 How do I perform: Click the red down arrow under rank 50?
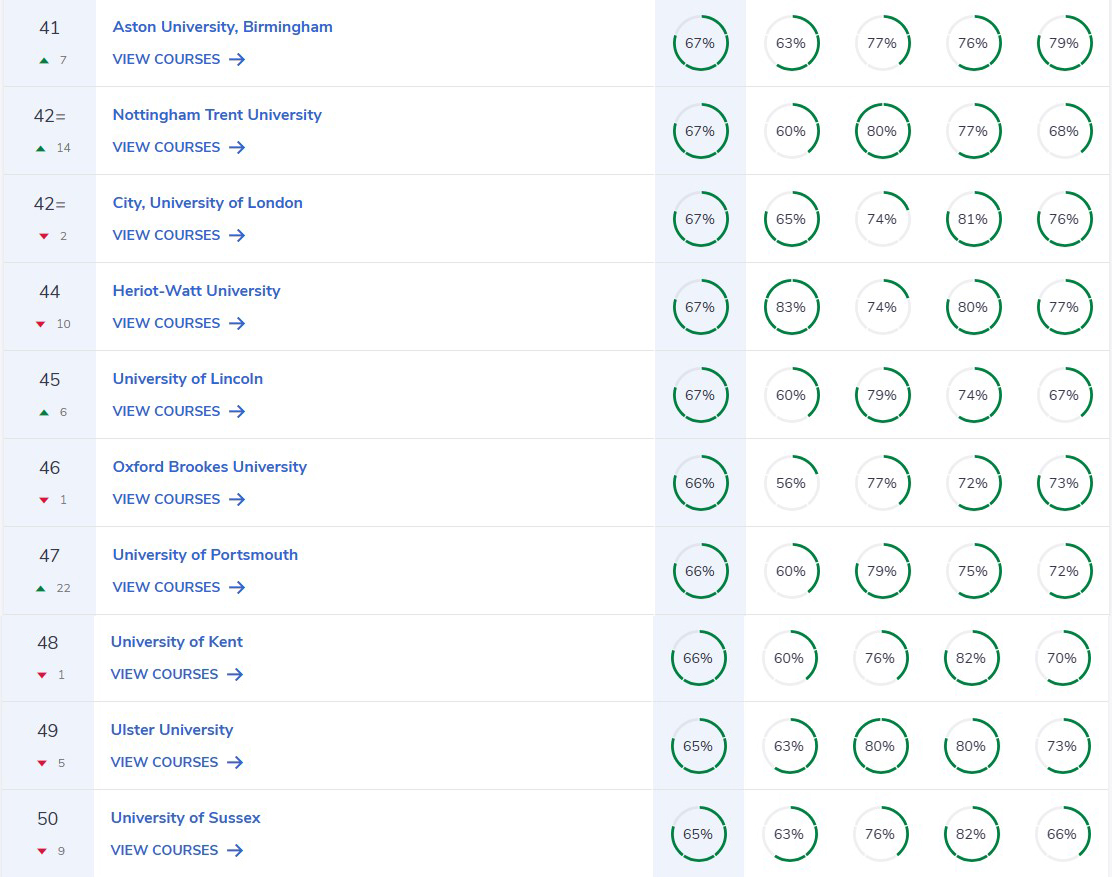point(41,851)
